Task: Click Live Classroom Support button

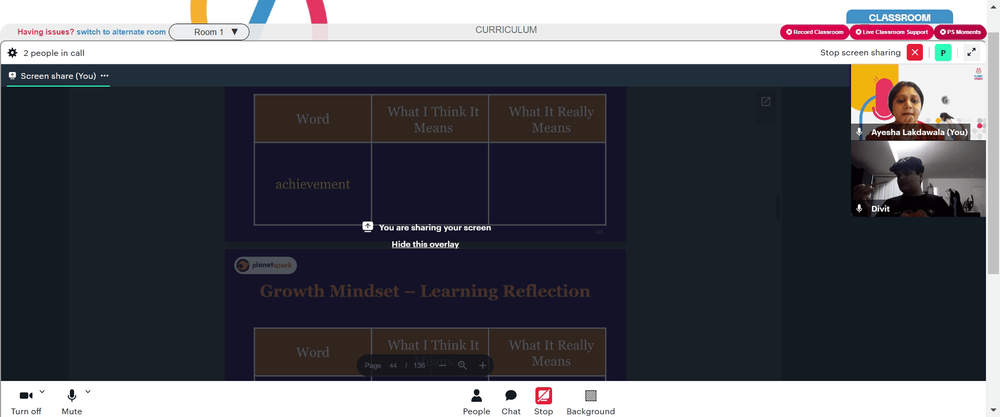Action: 890,32
